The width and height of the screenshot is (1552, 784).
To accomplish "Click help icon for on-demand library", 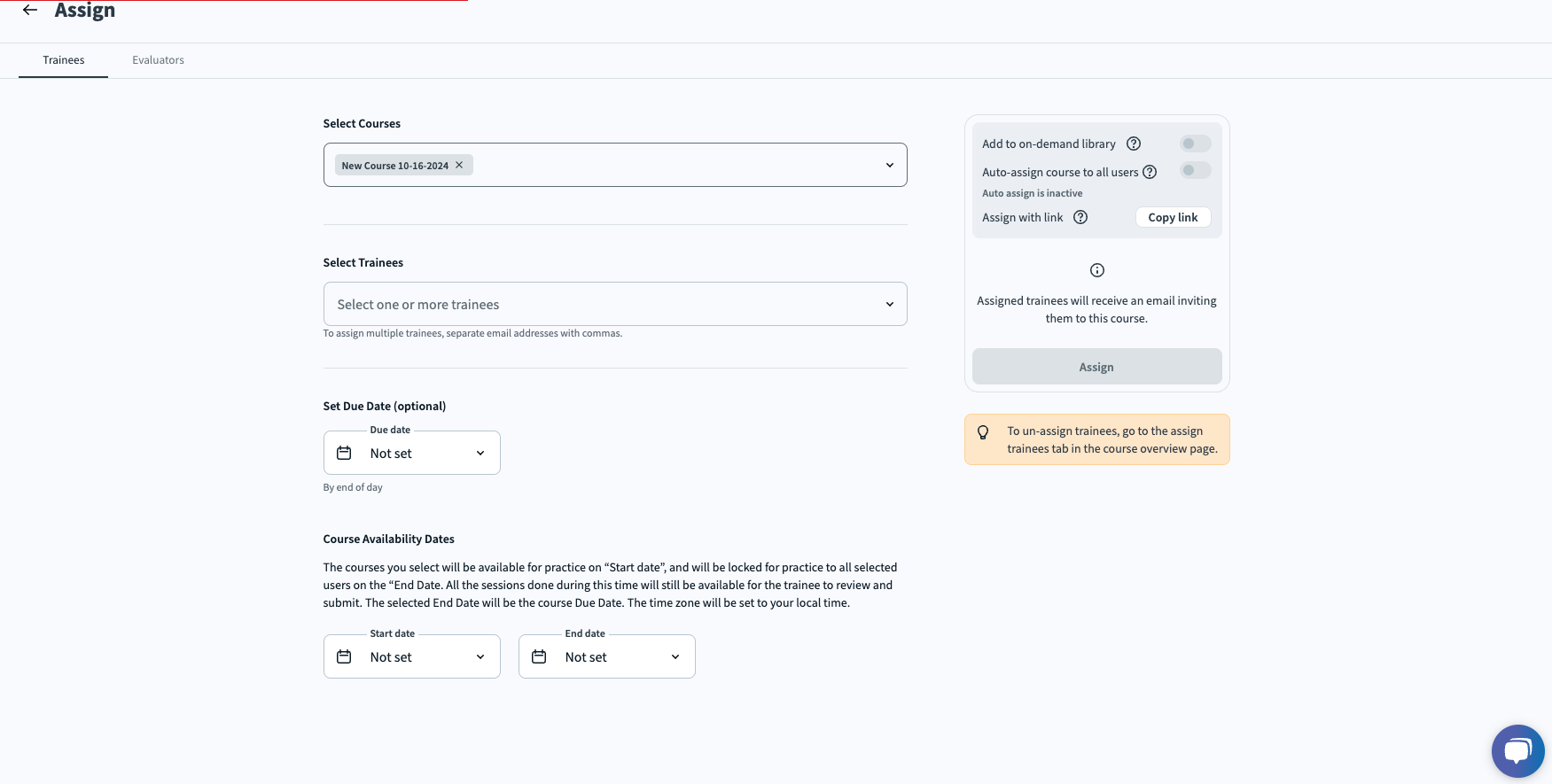I will click(x=1134, y=144).
